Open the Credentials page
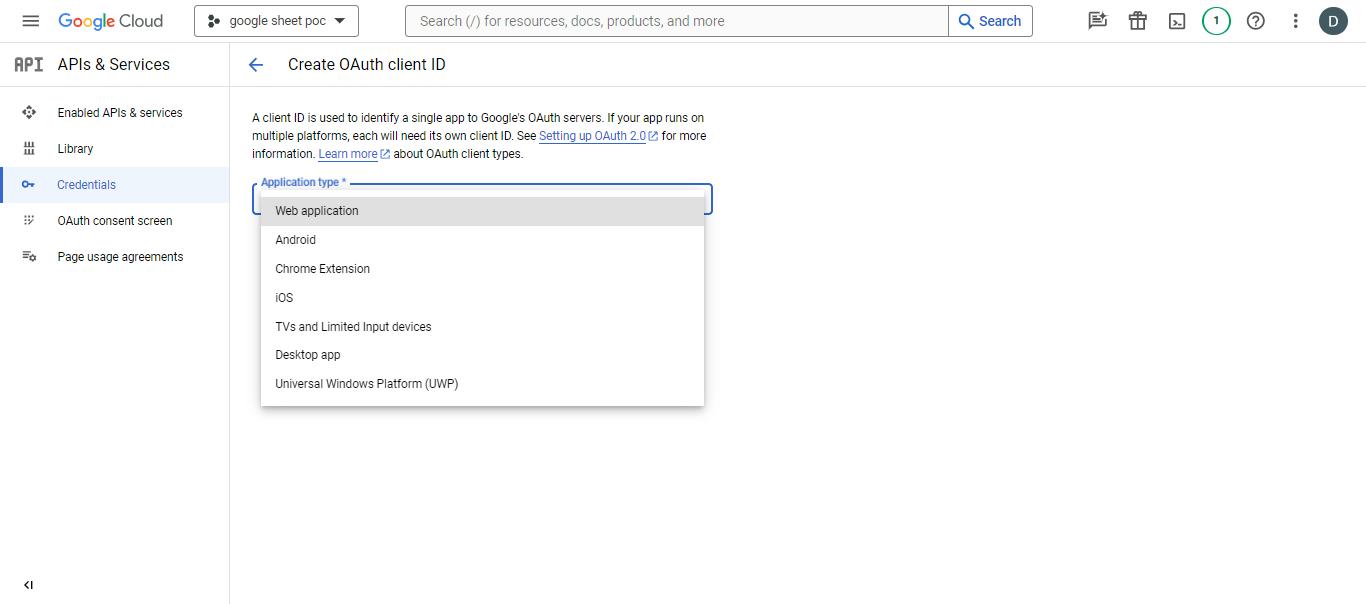The image size is (1366, 604). (115, 185)
